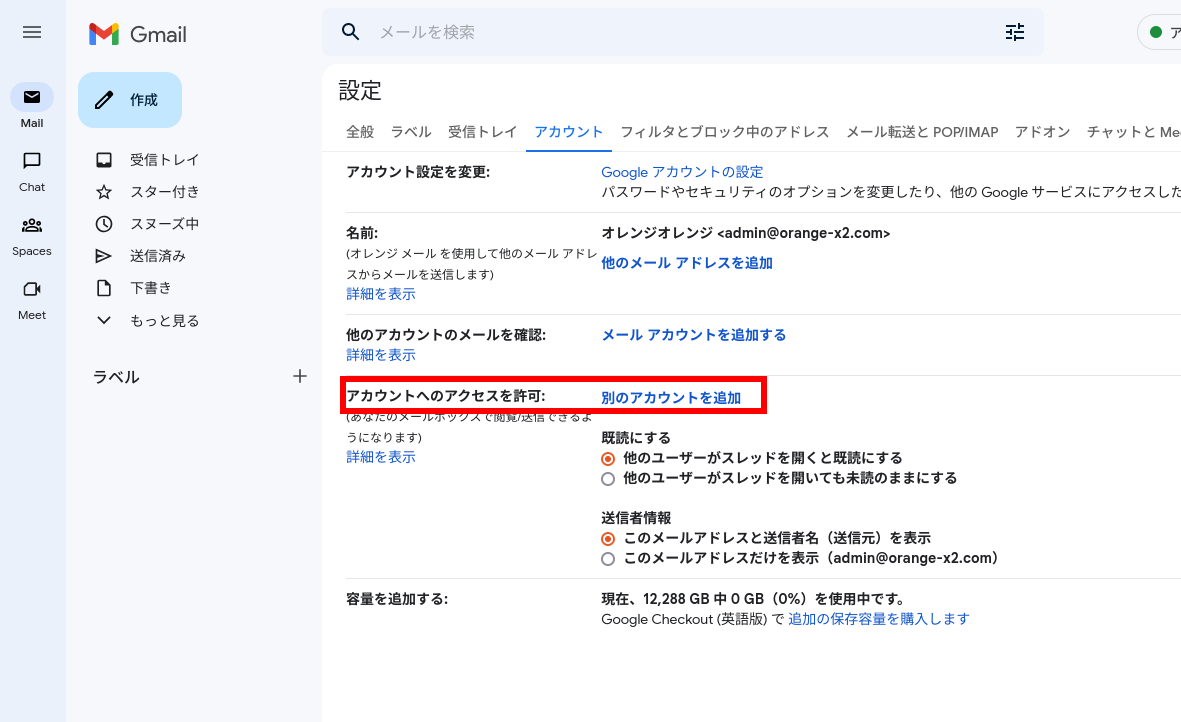Open Spaces from the left rail

coord(32,226)
